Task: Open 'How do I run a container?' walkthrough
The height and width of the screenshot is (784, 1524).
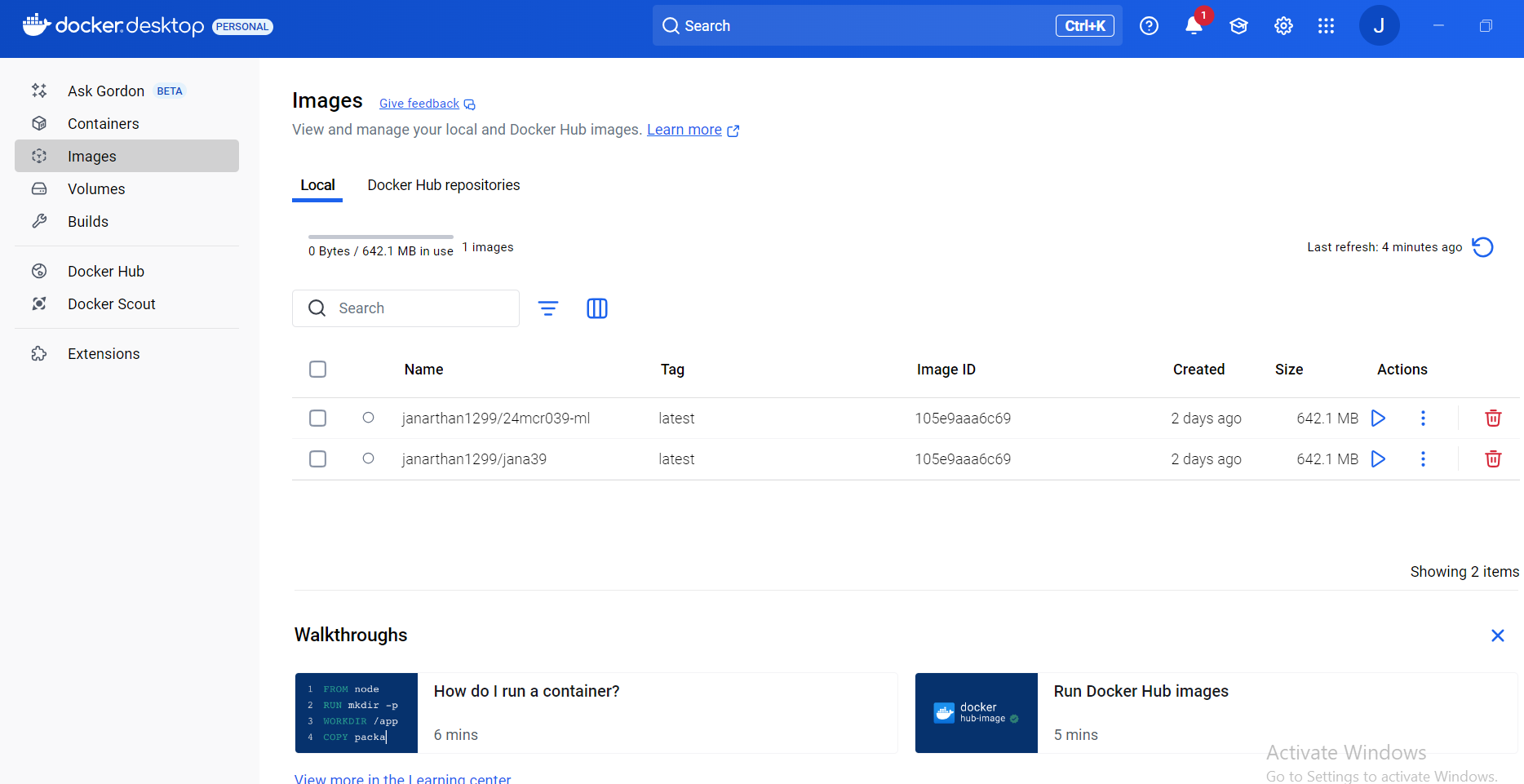Action: click(x=596, y=713)
